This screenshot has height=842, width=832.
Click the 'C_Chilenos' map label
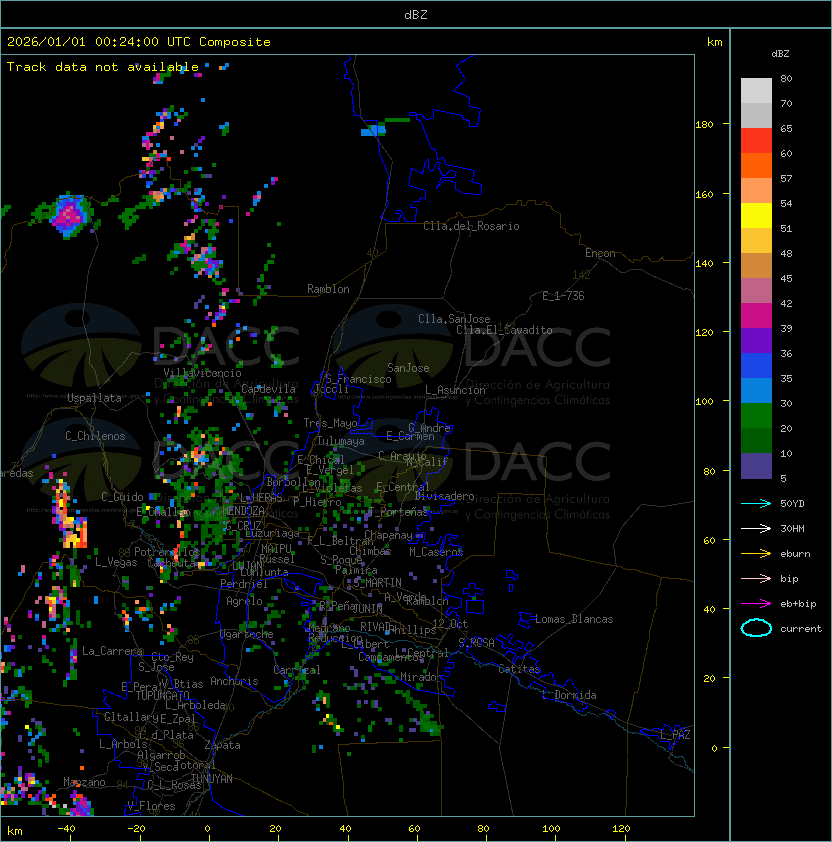point(95,436)
